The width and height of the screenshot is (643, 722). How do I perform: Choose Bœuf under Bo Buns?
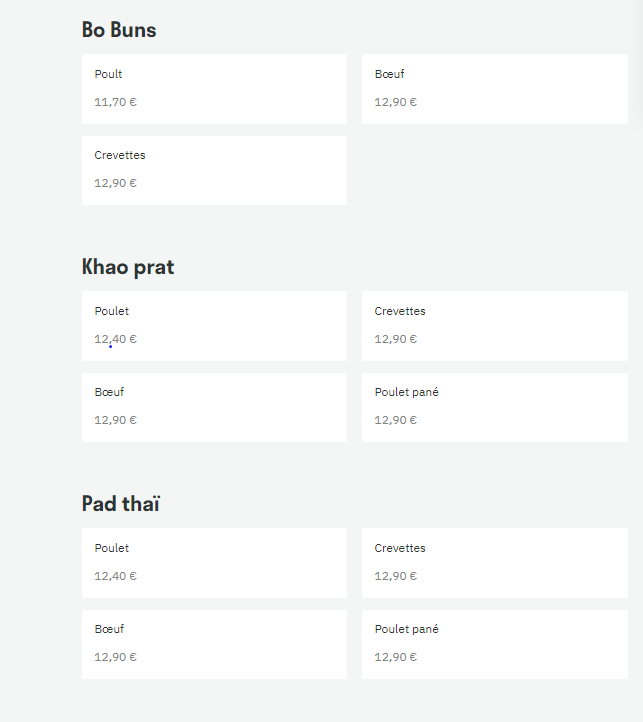click(x=495, y=89)
